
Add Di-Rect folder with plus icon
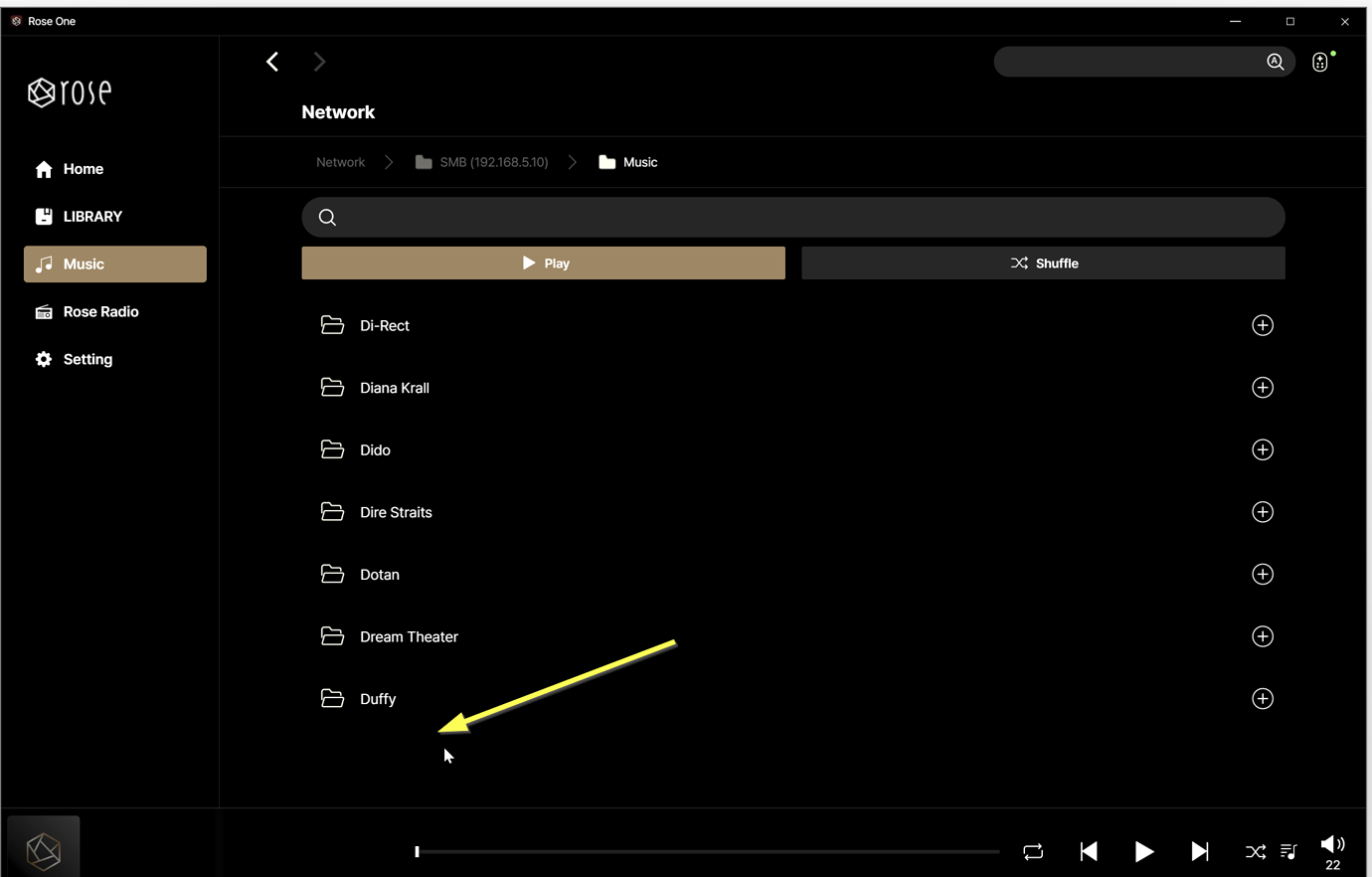(x=1262, y=325)
